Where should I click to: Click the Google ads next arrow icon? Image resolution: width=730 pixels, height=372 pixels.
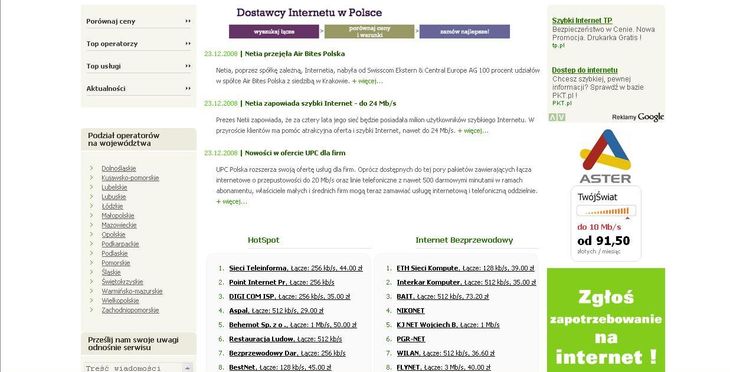[x=561, y=117]
